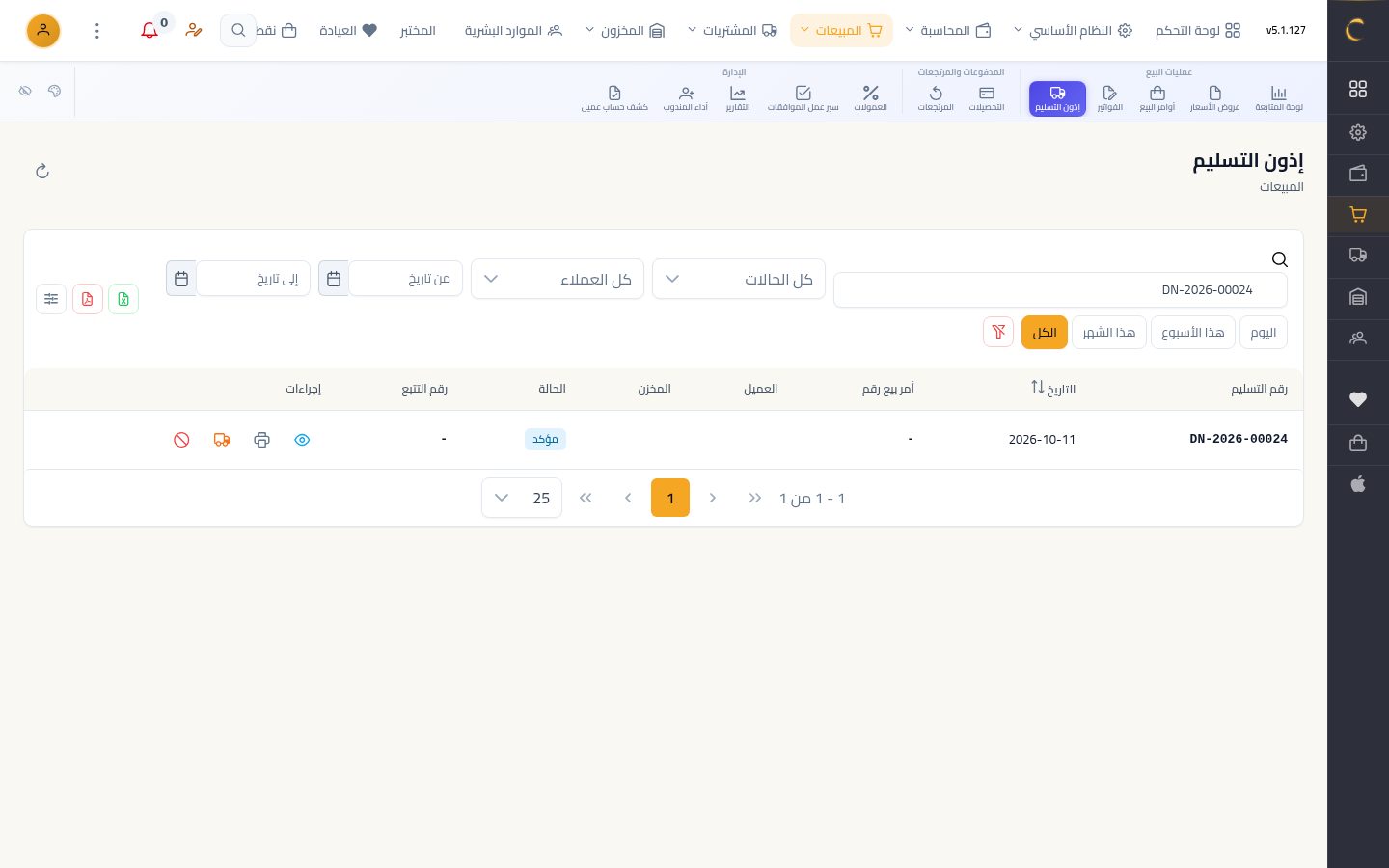Open the 'من تاريخ' from-date field

pos(405,279)
